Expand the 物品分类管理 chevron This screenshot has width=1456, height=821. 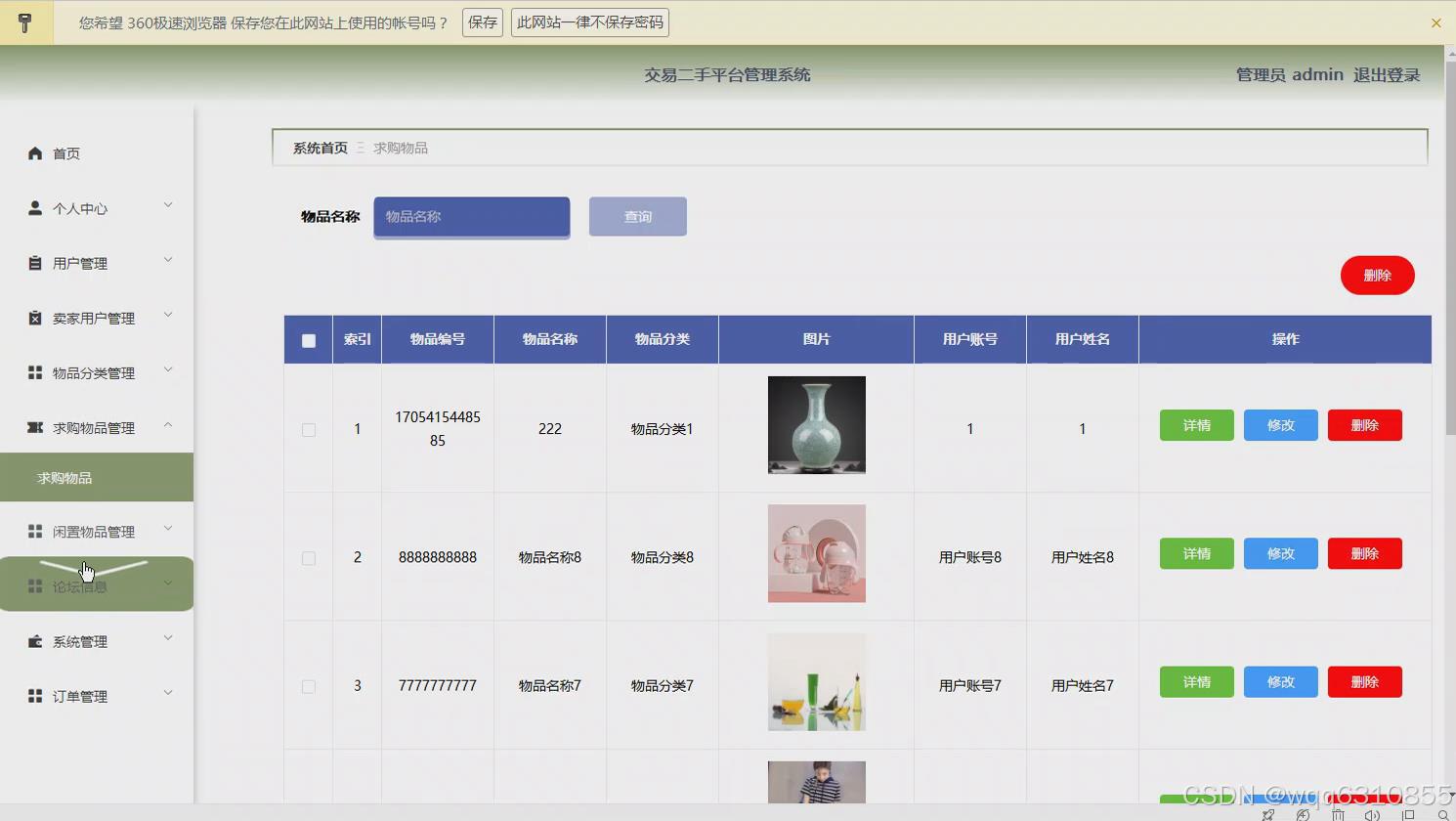point(168,369)
